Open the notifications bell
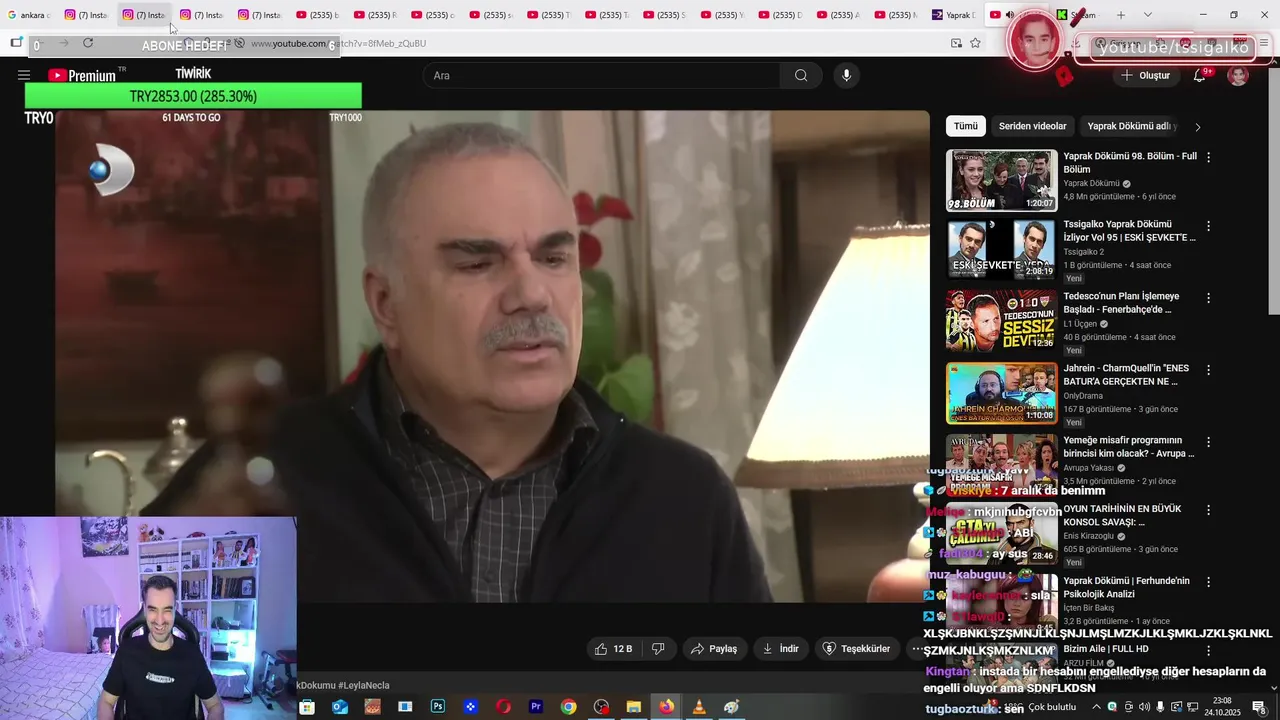1280x720 pixels. click(1199, 76)
